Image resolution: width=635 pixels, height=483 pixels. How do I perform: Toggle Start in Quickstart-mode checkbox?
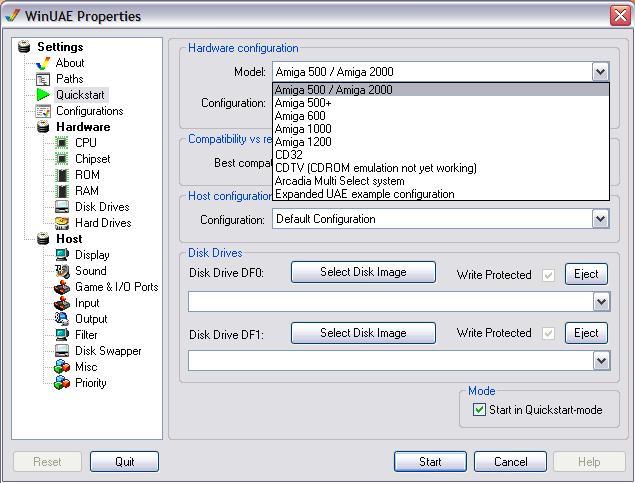tap(479, 410)
